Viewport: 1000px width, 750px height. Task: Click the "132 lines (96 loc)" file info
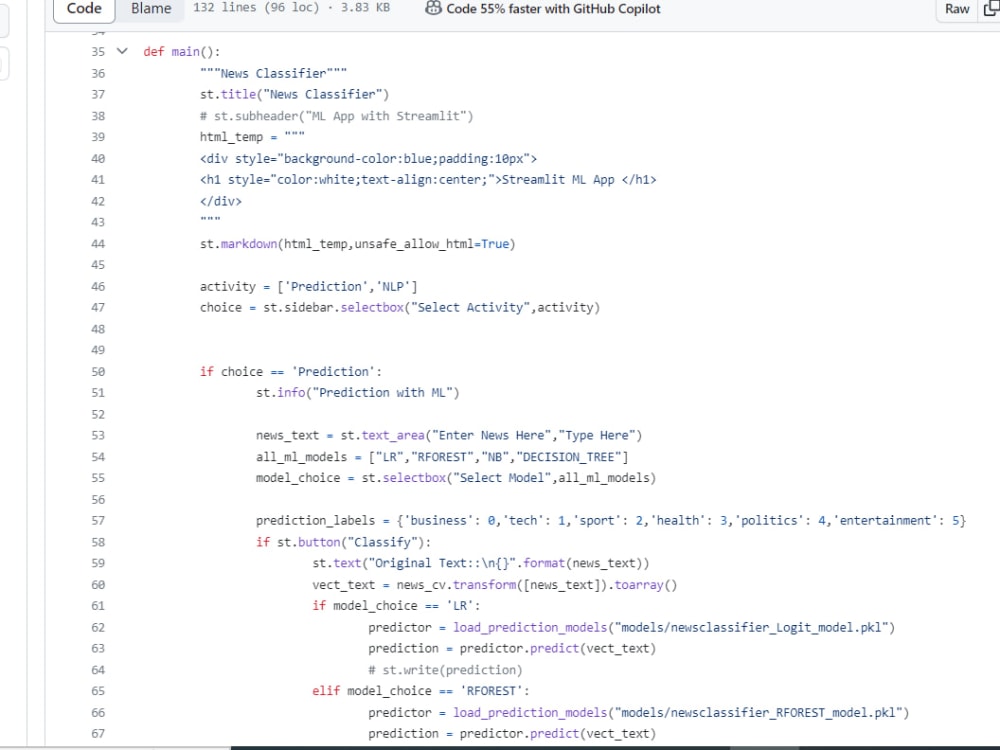click(x=256, y=8)
